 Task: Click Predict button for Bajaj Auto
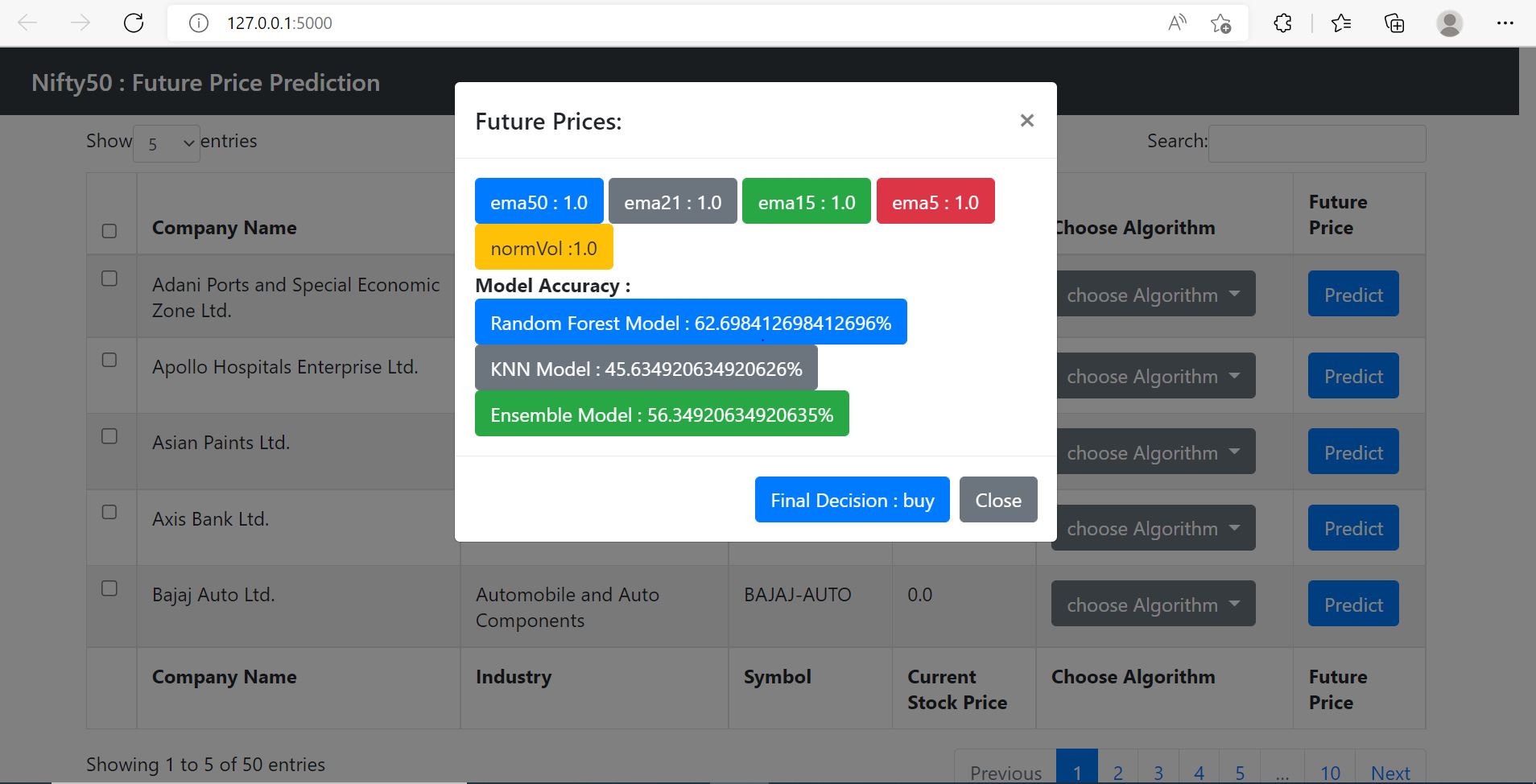(1353, 604)
